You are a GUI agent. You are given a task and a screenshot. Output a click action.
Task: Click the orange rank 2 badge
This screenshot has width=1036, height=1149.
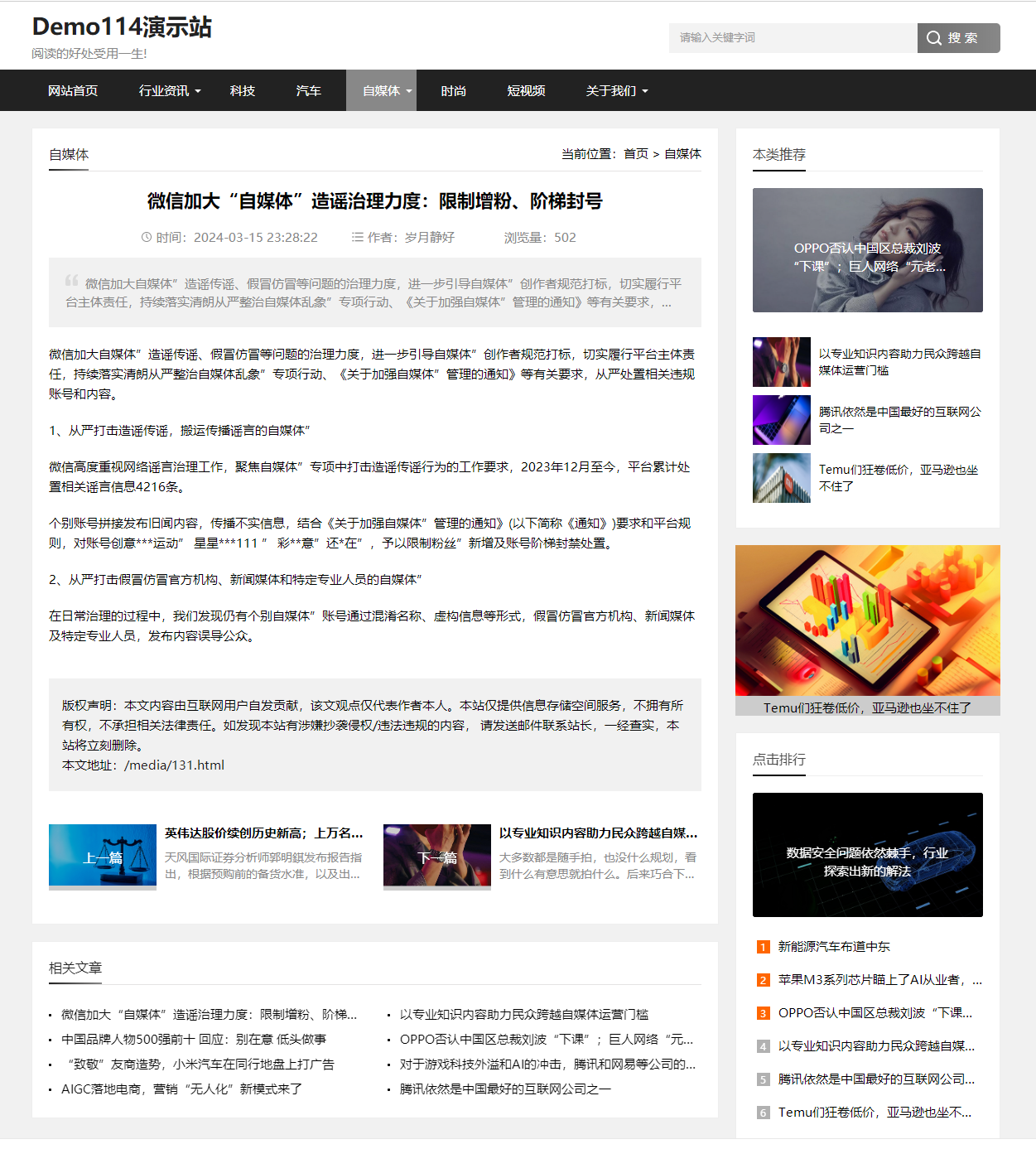pyautogui.click(x=764, y=980)
